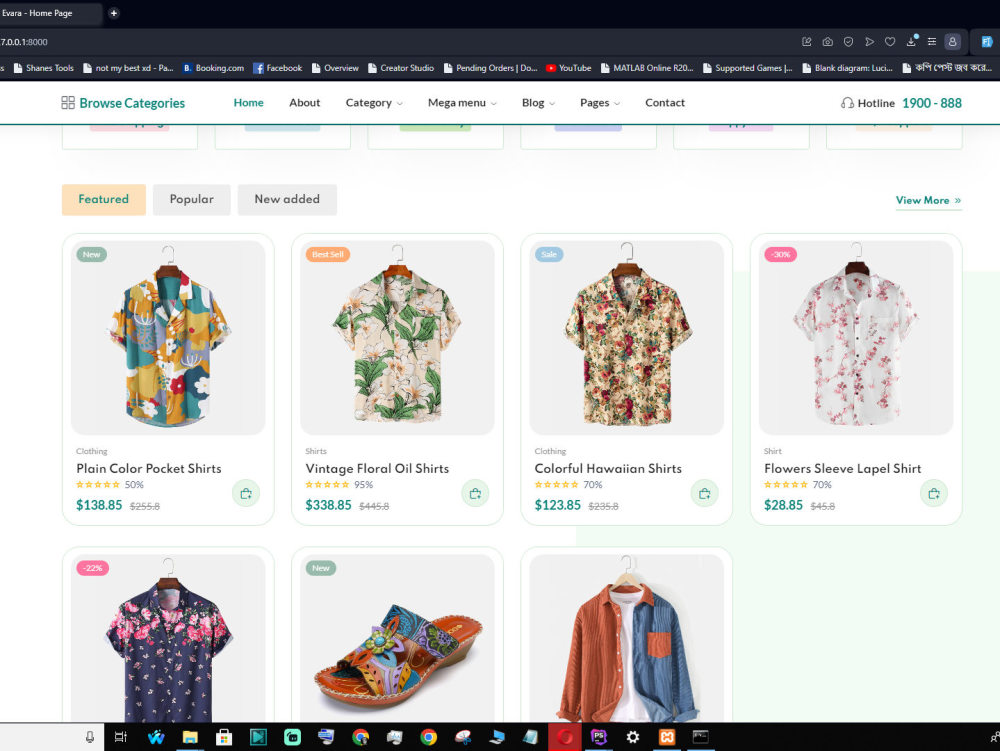Open Microsoft Store from the taskbar
The image size is (1000, 751).
click(x=224, y=737)
